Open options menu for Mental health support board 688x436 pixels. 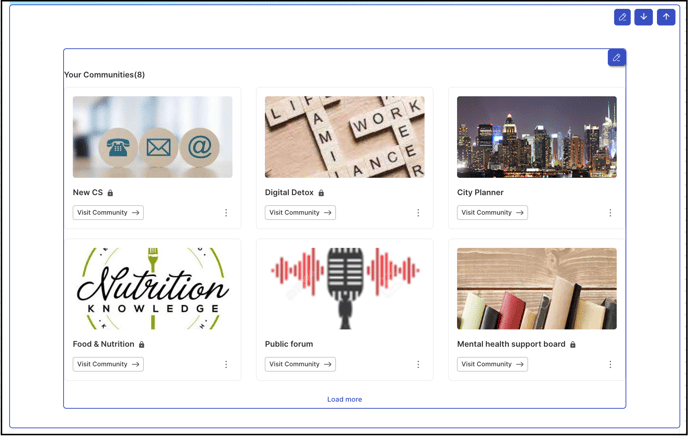610,365
